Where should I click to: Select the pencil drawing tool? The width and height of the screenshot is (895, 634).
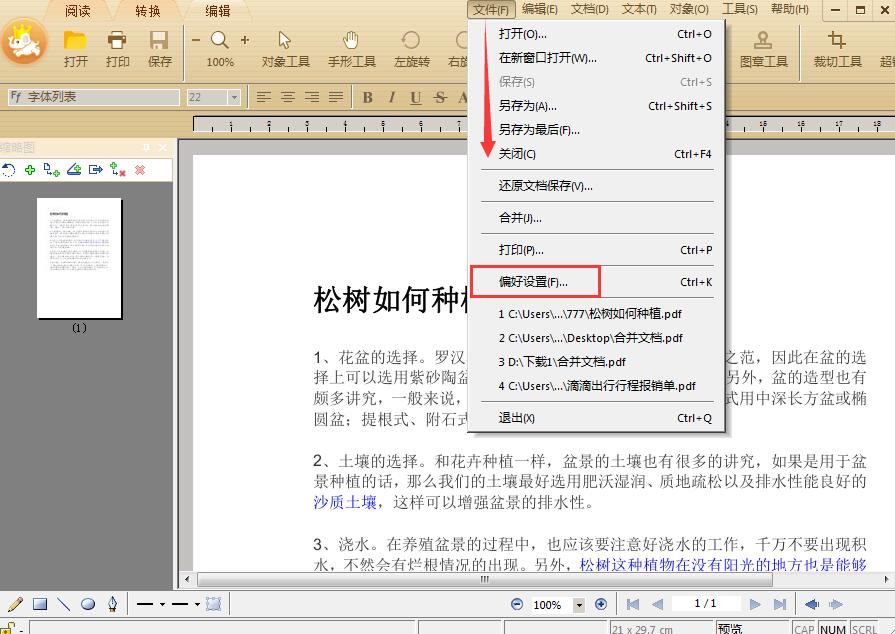click(15, 604)
